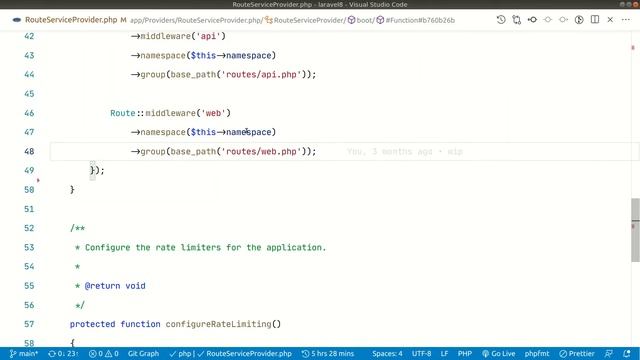640x360 pixels.
Task: Select the RouteServiceProvider.php editor tab
Action: tap(71, 20)
